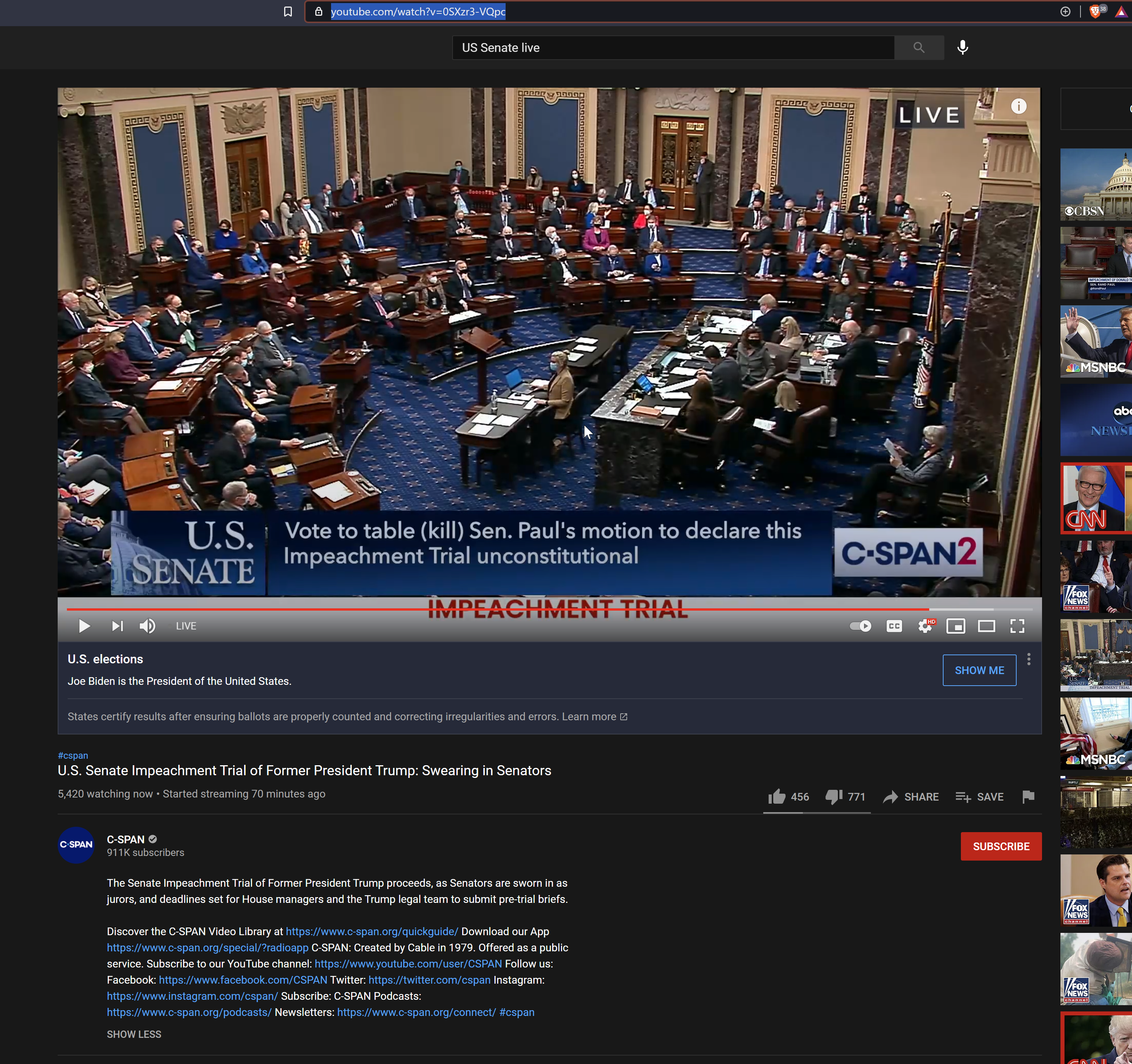
Task: Click '911K subscribers' text
Action: click(145, 853)
